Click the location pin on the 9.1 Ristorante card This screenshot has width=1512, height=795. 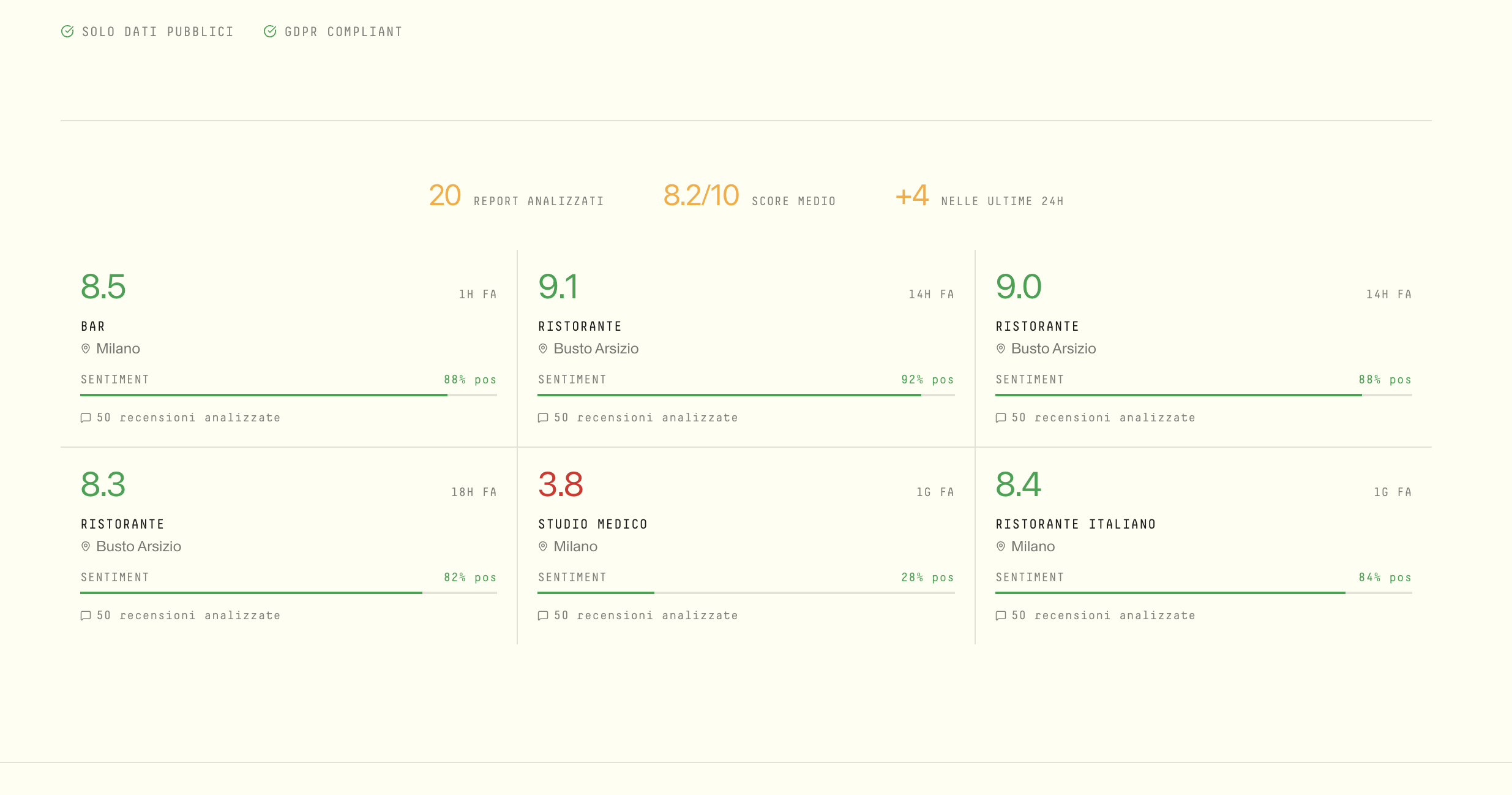tap(543, 349)
